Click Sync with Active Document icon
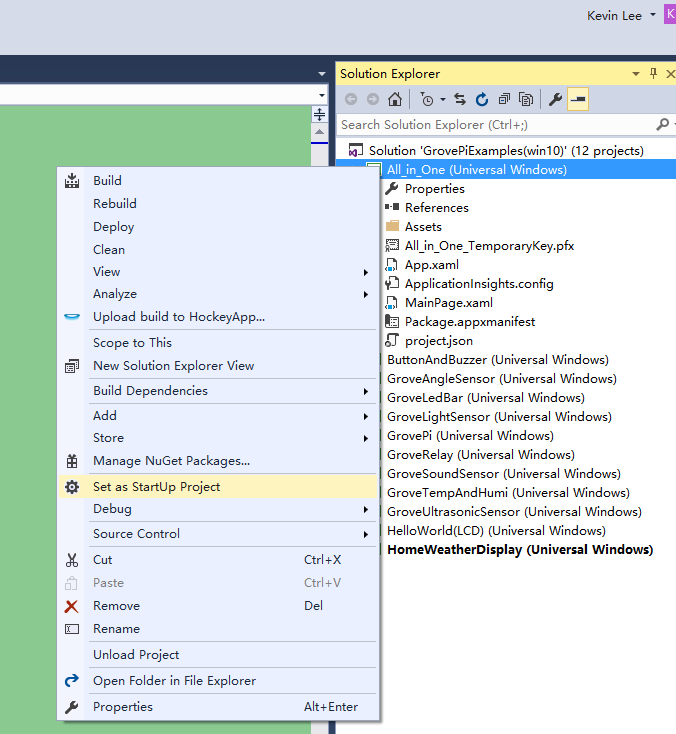The width and height of the screenshot is (676, 734). click(x=460, y=99)
